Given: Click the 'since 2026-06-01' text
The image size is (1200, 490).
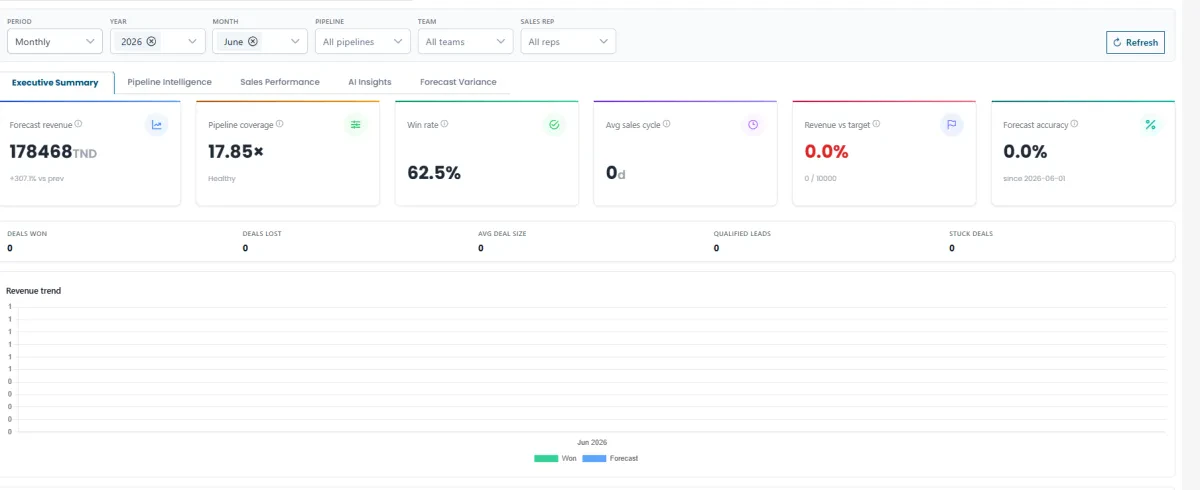Looking at the screenshot, I should click(x=1032, y=178).
